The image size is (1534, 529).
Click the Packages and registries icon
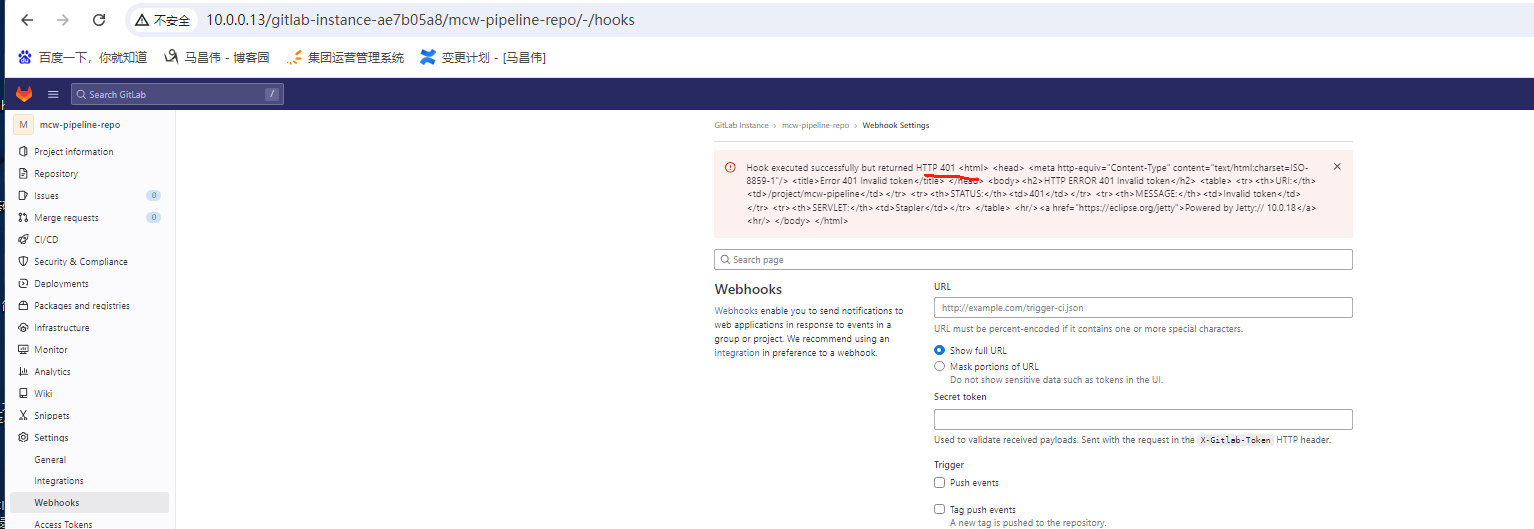coord(23,306)
